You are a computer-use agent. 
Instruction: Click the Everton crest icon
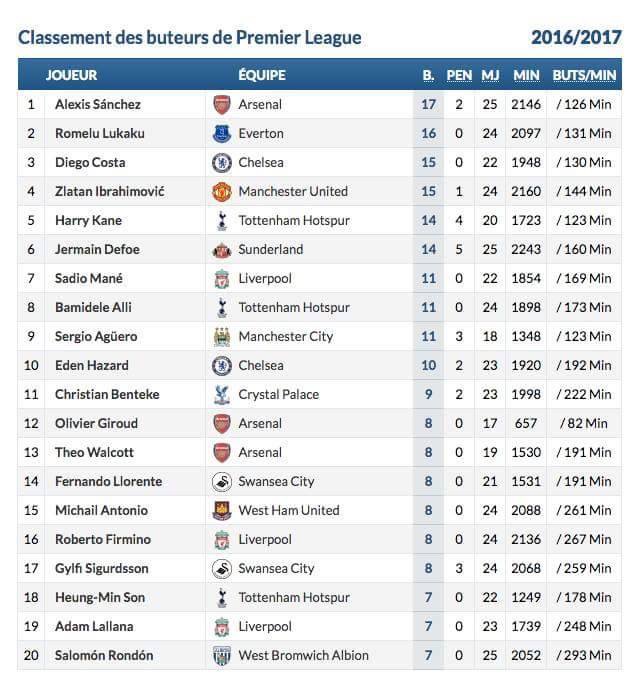[222, 134]
